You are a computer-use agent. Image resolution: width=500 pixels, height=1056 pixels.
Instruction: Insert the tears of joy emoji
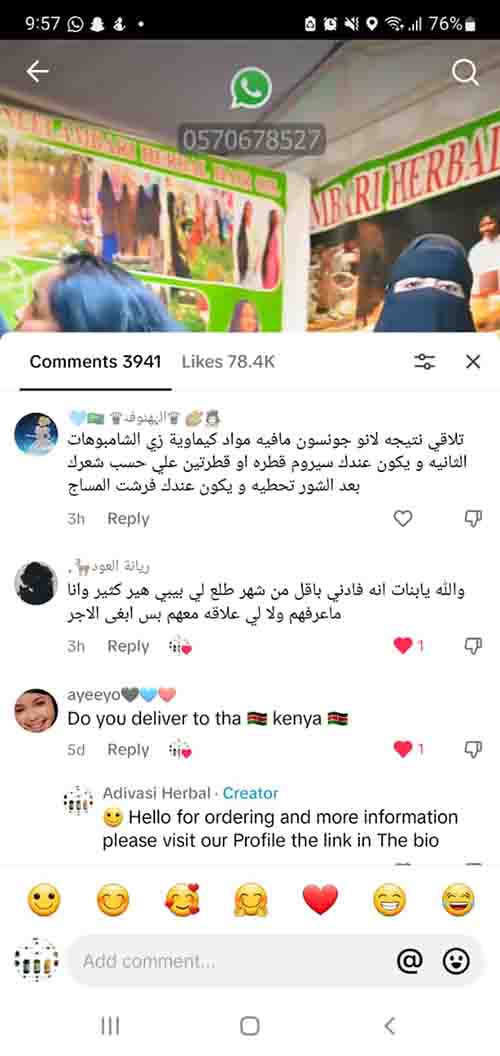pyautogui.click(x=458, y=900)
